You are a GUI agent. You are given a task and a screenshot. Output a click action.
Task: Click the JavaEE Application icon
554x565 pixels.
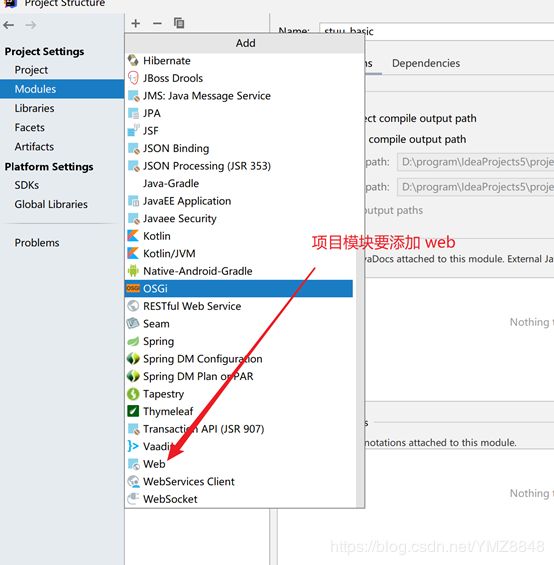(x=133, y=201)
